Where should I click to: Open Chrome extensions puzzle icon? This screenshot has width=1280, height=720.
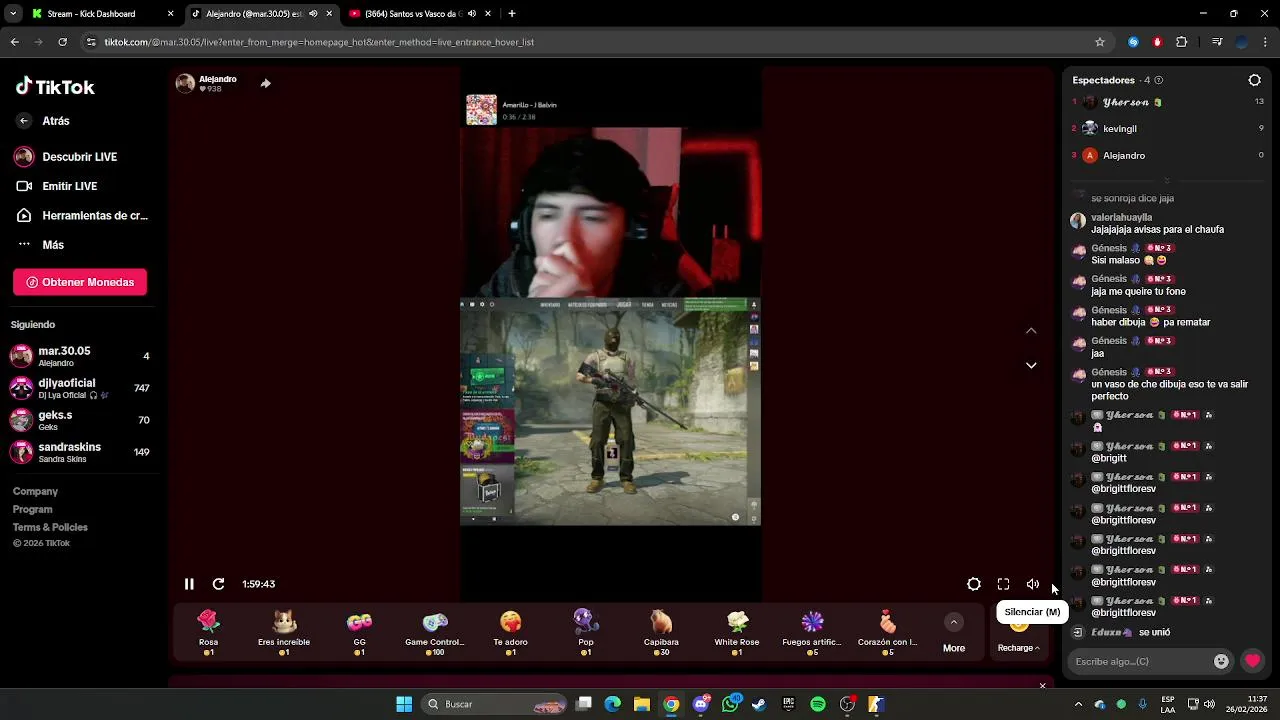coord(1181,42)
